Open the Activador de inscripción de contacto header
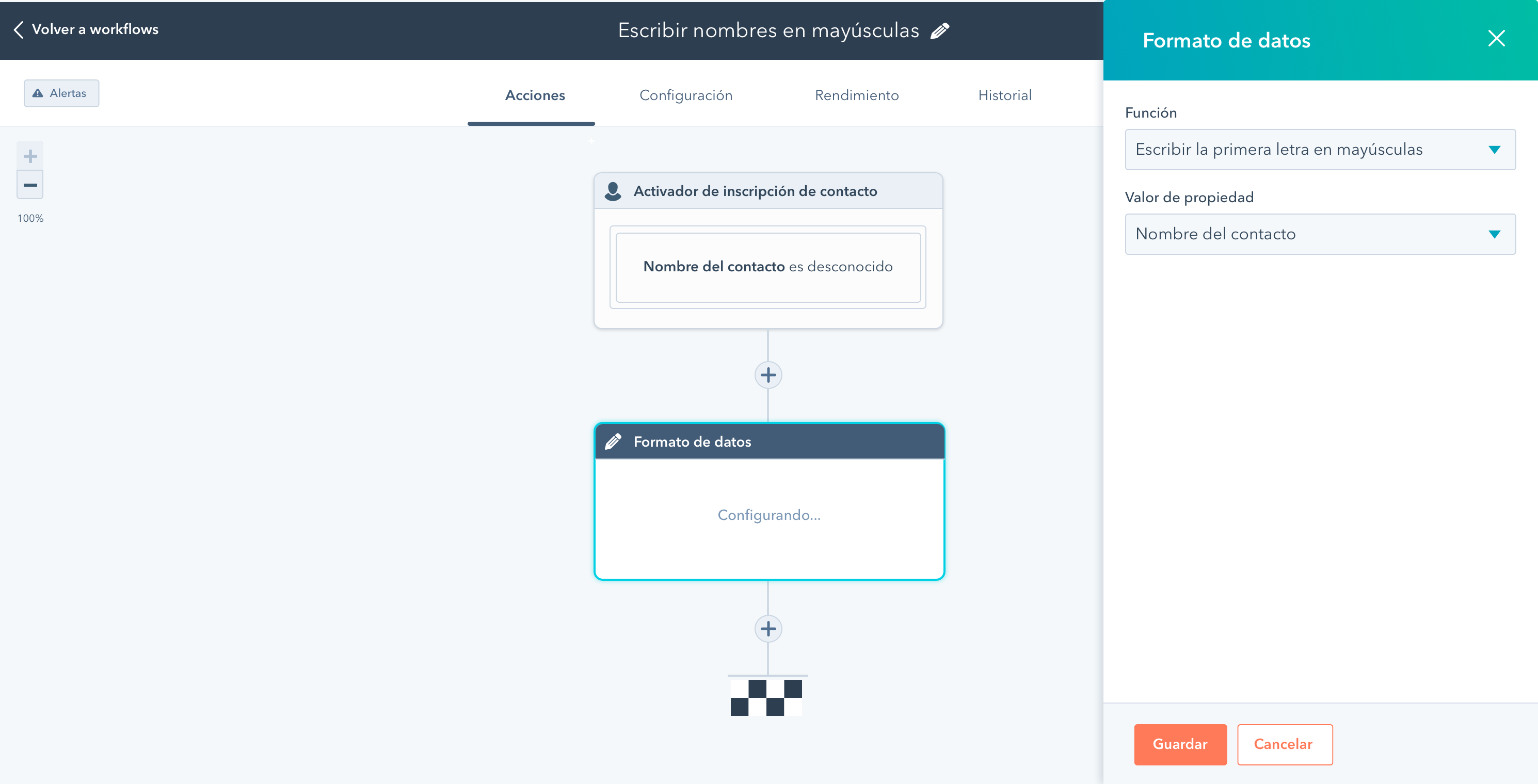The image size is (1538, 784). (x=768, y=191)
